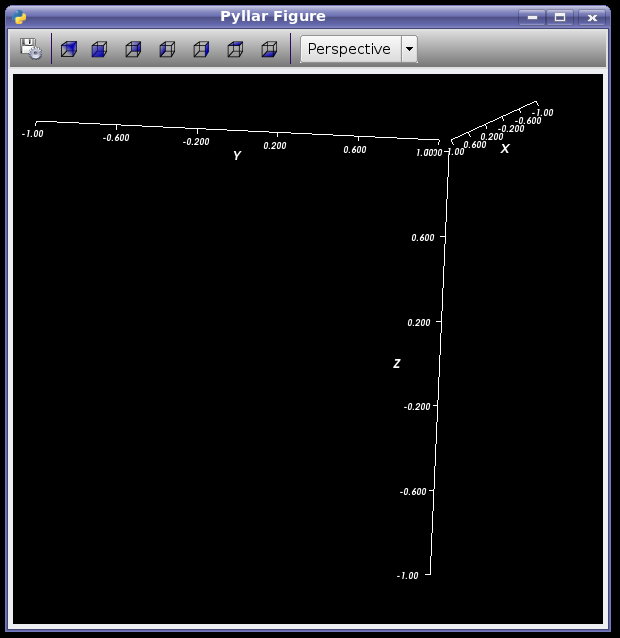
Task: Switch to the front-face cube view
Action: click(x=99, y=49)
